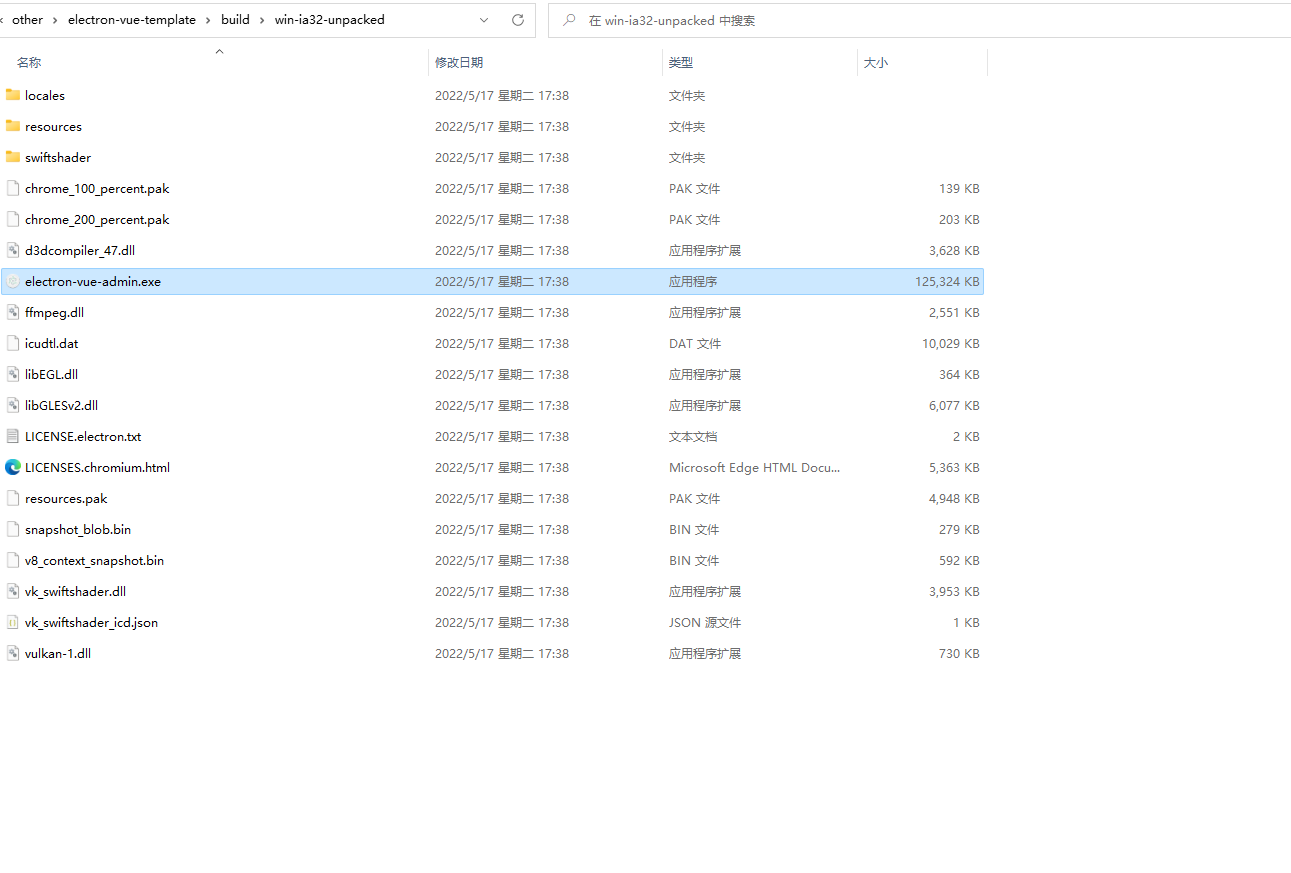Open the address bar history dropdown
The height and width of the screenshot is (873, 1291).
pos(484,20)
